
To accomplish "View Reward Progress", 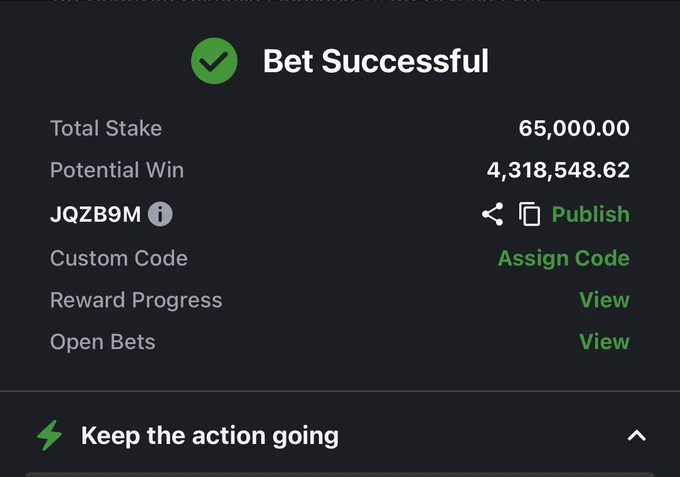I will (x=605, y=300).
